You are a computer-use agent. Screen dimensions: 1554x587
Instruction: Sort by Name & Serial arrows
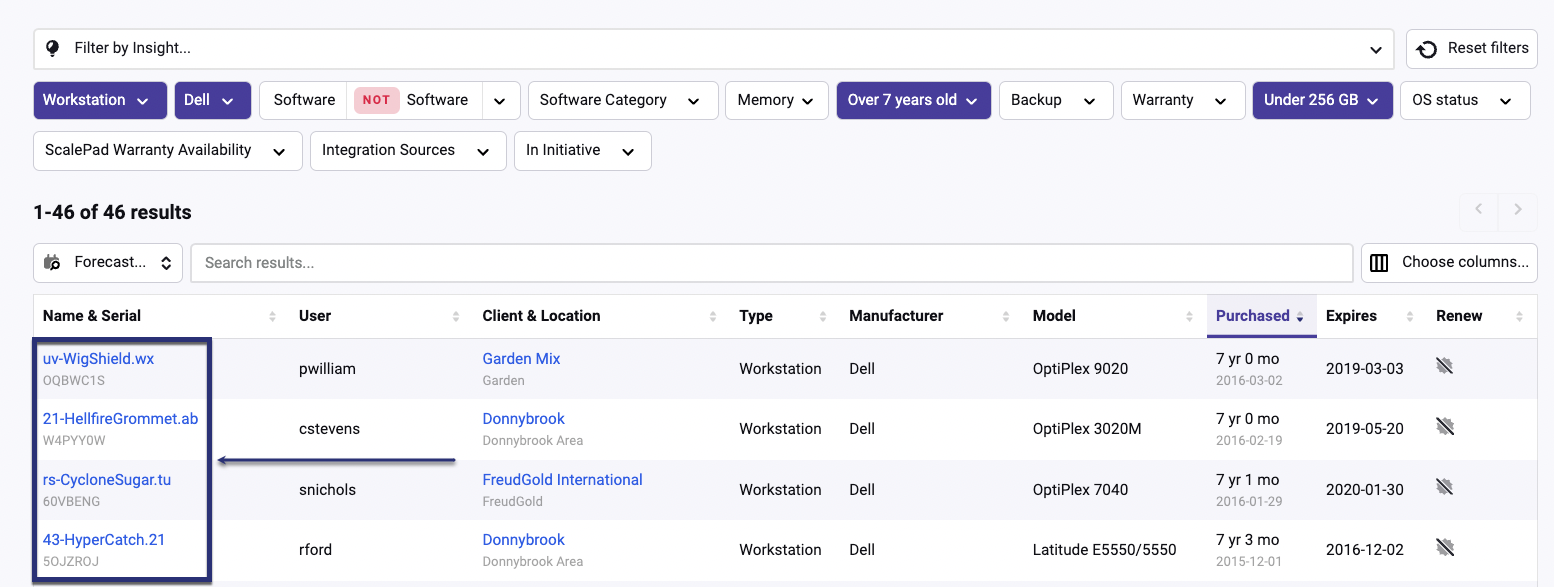272,316
